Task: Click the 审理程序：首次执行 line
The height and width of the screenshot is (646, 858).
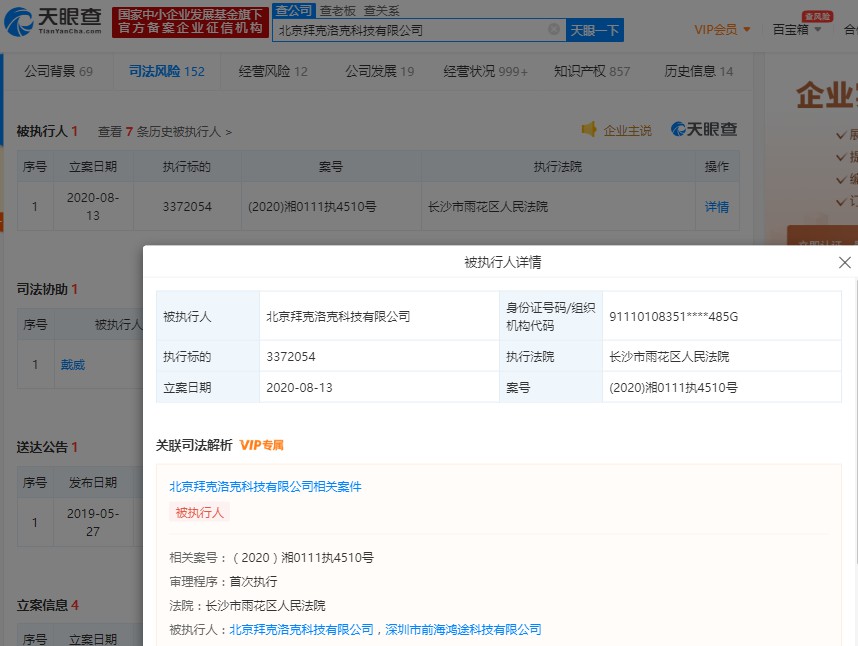Action: coord(223,581)
